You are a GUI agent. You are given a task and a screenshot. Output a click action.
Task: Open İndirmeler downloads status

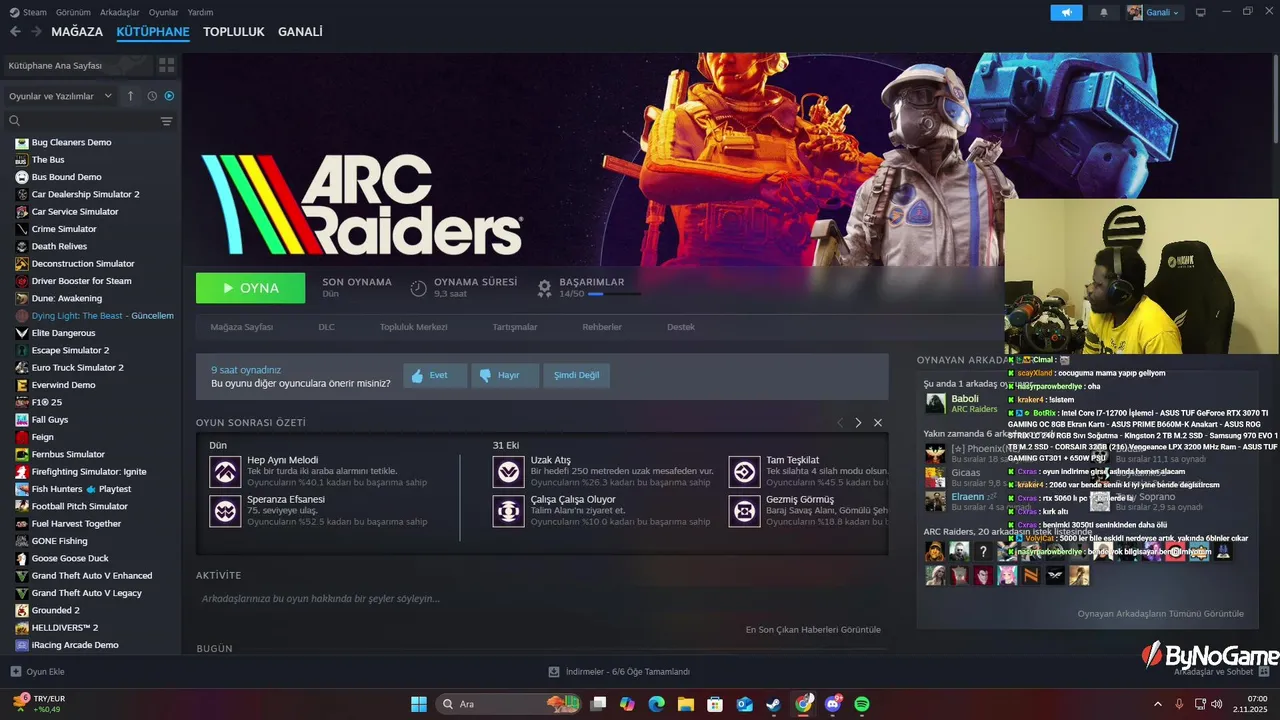tap(620, 672)
